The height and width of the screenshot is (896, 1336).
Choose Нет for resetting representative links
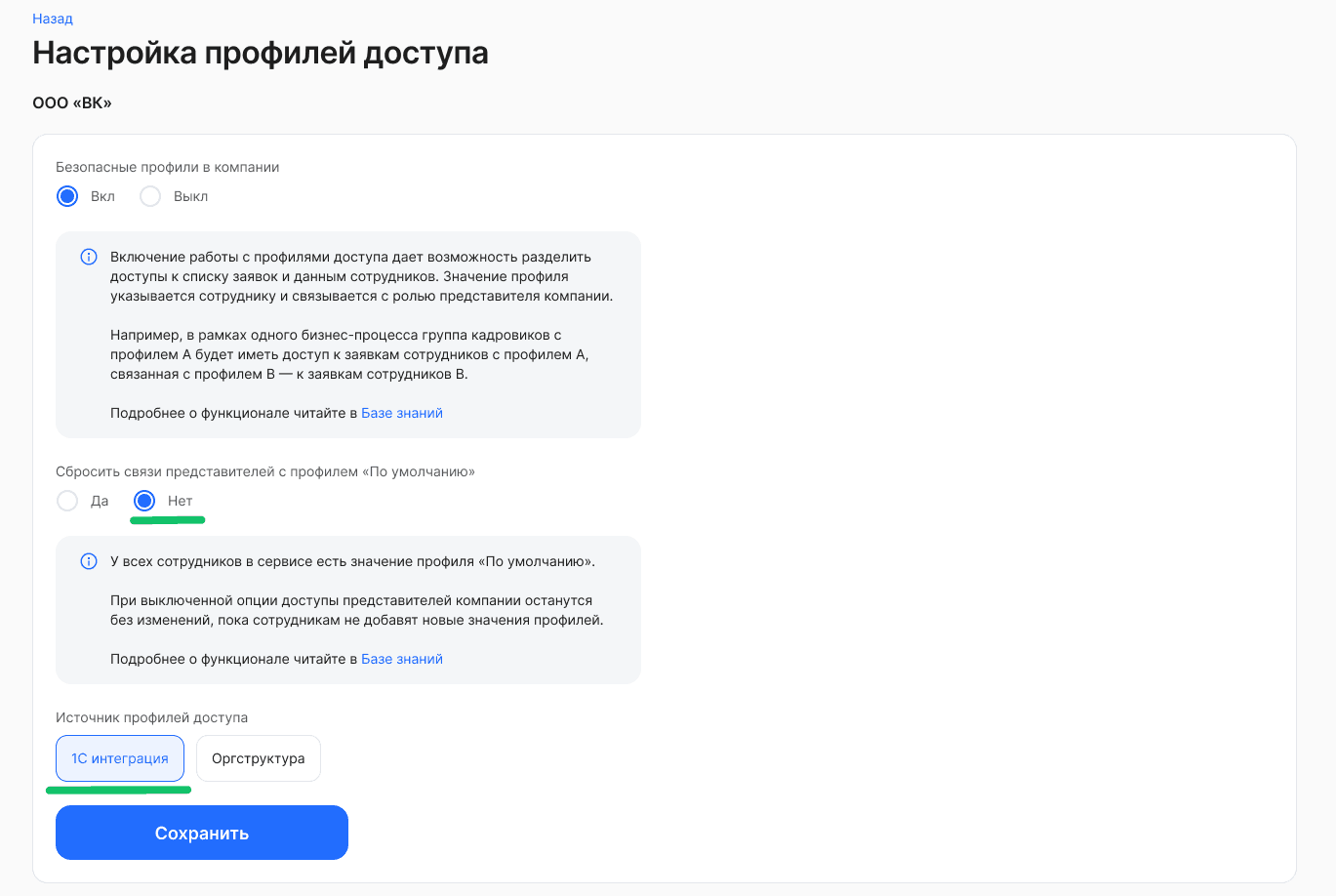pyautogui.click(x=143, y=500)
